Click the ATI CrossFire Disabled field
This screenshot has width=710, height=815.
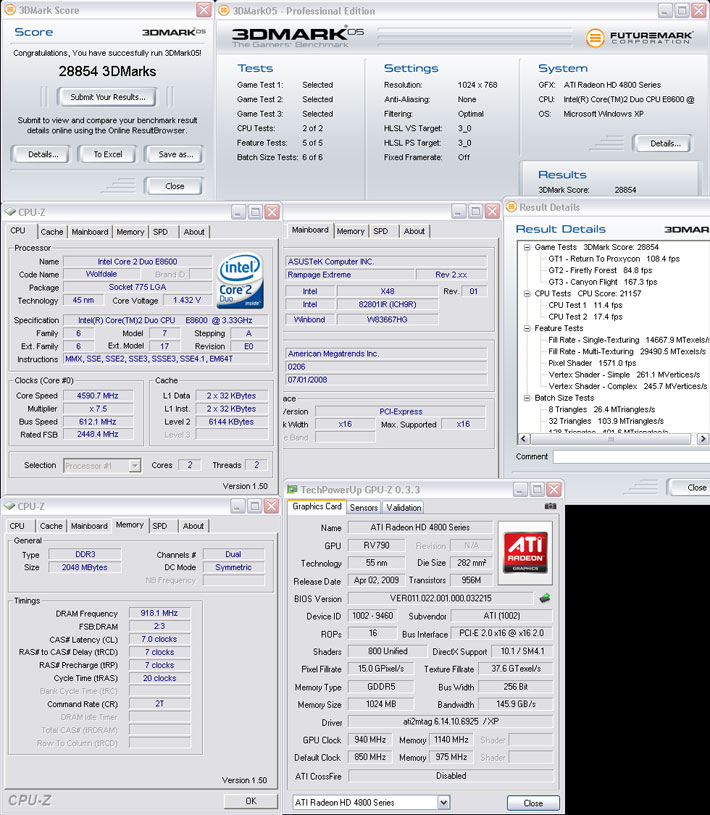point(451,775)
